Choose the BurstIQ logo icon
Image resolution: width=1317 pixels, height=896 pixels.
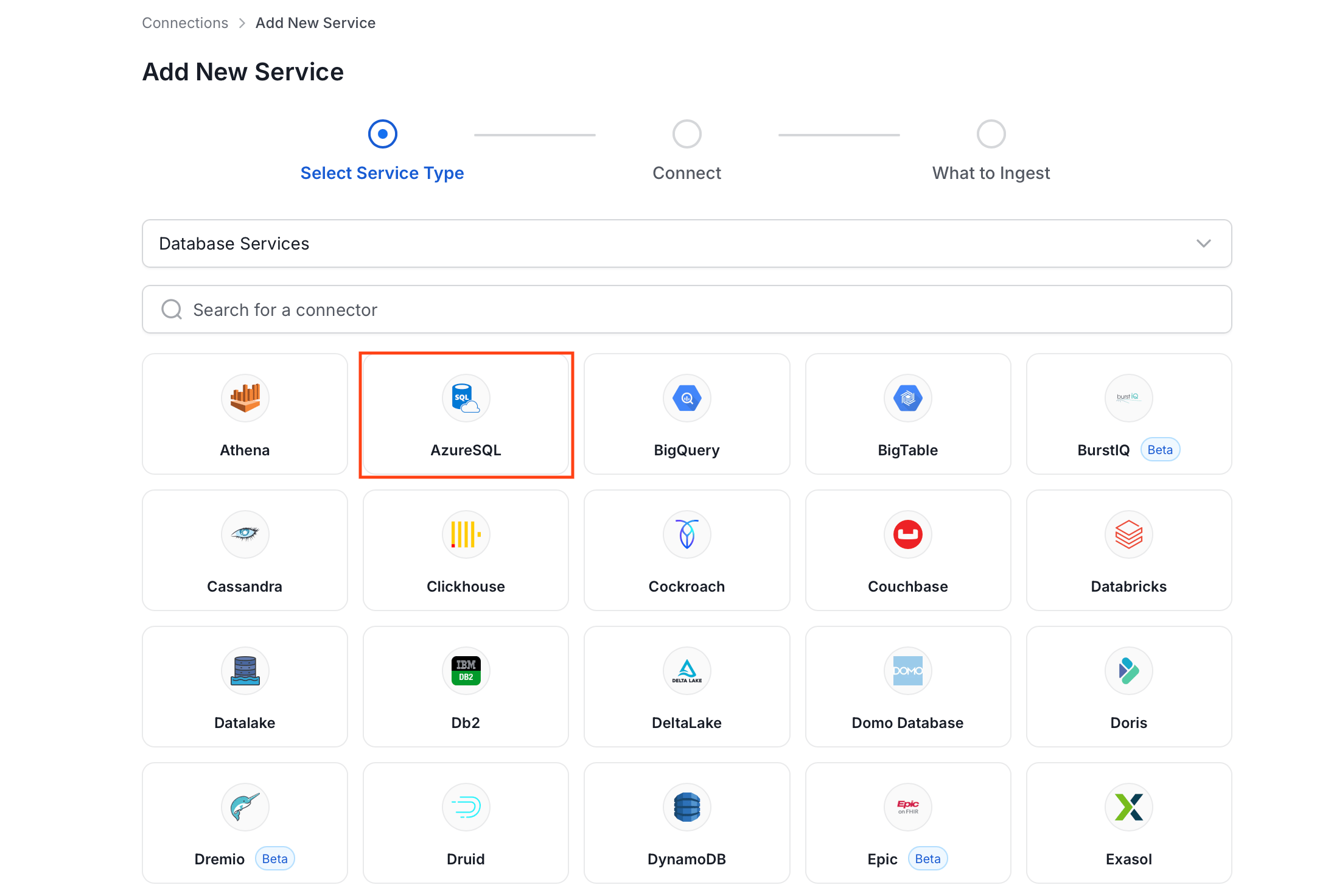[x=1128, y=398]
